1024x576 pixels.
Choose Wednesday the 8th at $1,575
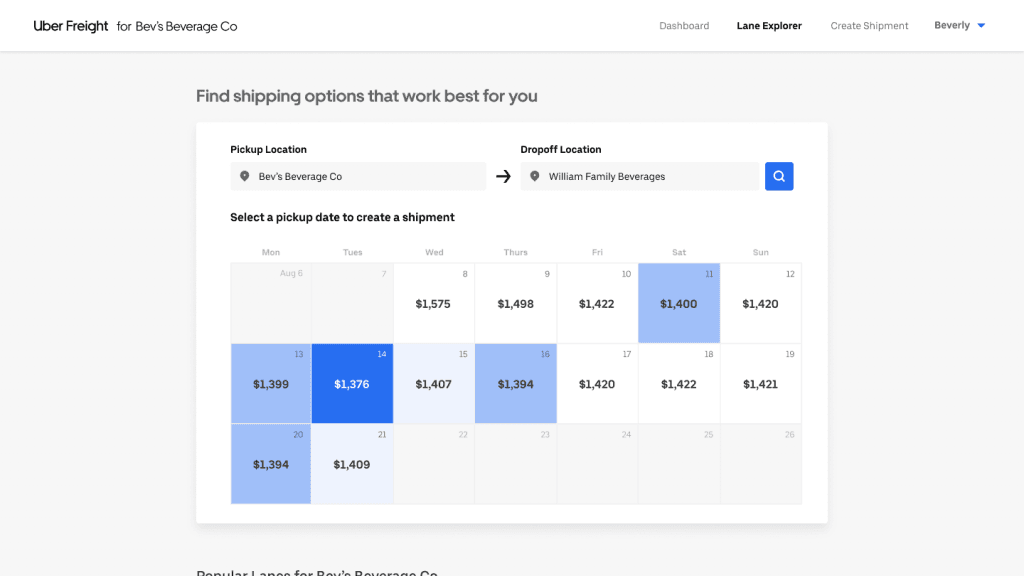pos(434,303)
